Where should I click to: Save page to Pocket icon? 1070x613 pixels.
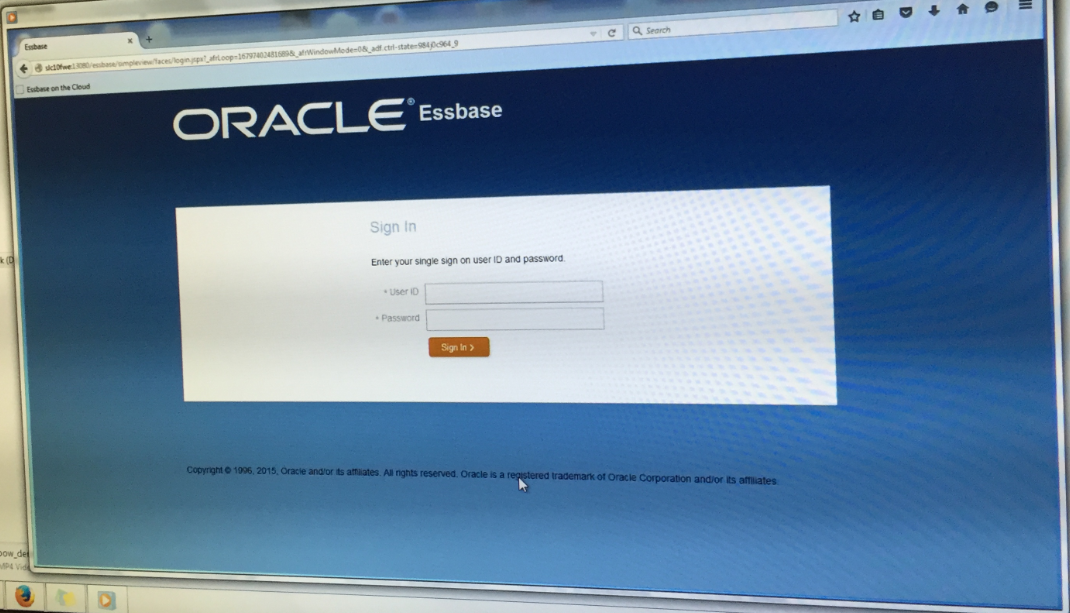[x=906, y=12]
